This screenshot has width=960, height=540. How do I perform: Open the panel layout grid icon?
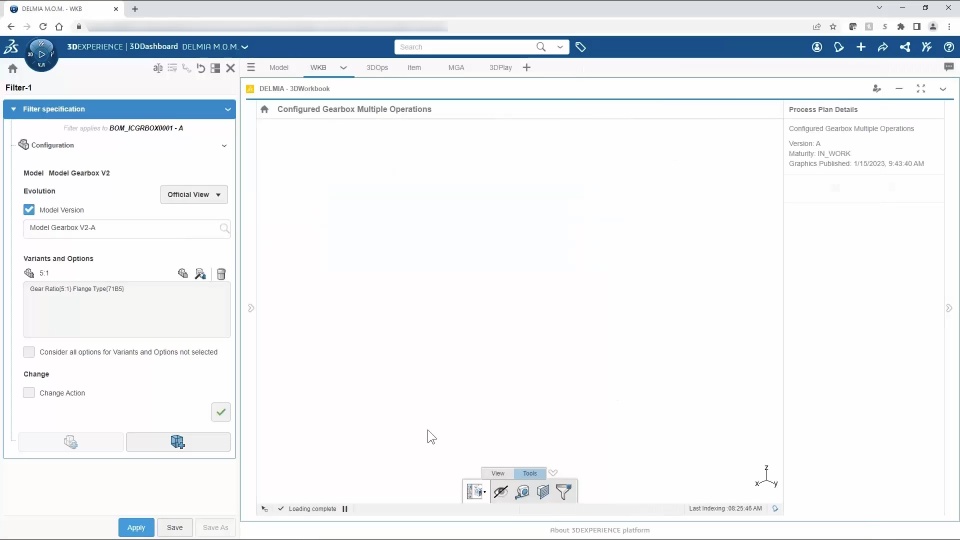[x=215, y=68]
